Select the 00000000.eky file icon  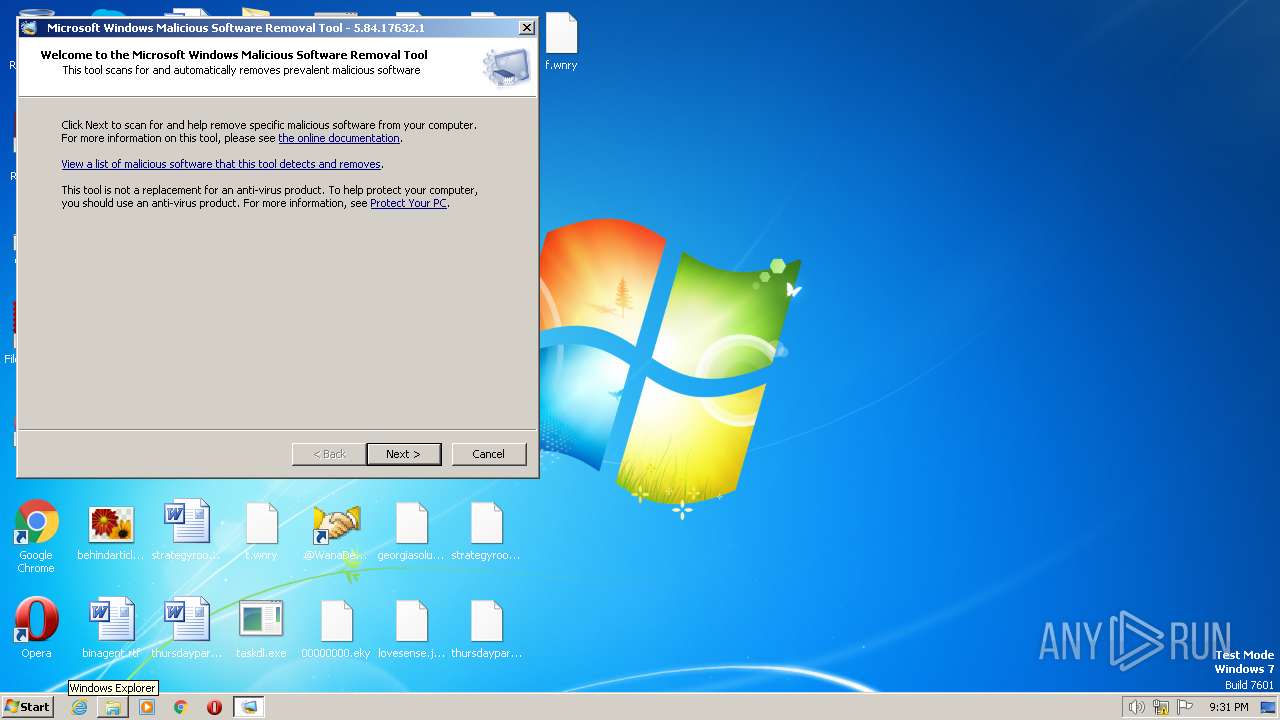[x=336, y=629]
